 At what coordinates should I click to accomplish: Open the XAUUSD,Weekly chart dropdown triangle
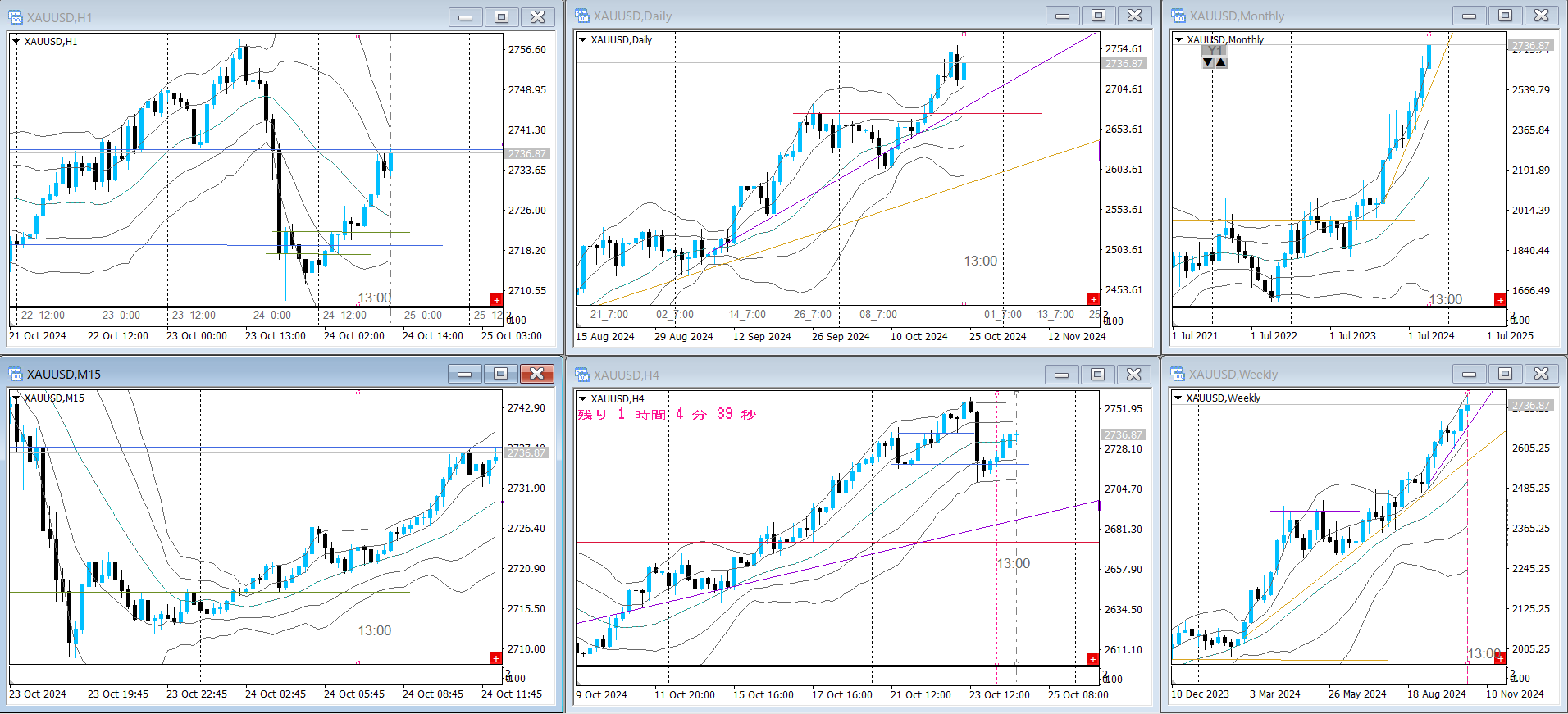coord(1178,398)
